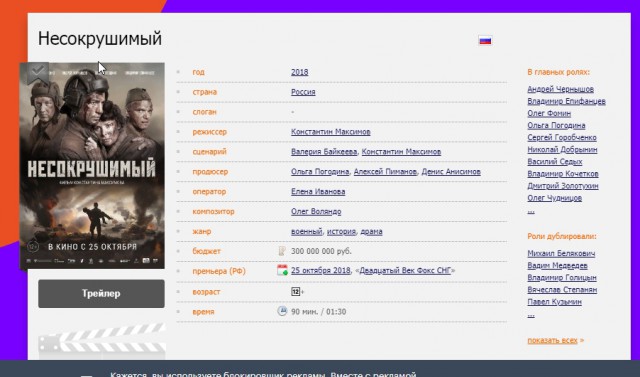The height and width of the screenshot is (377, 640).
Task: Open composer Олег Воляндо link
Action: [x=316, y=211]
